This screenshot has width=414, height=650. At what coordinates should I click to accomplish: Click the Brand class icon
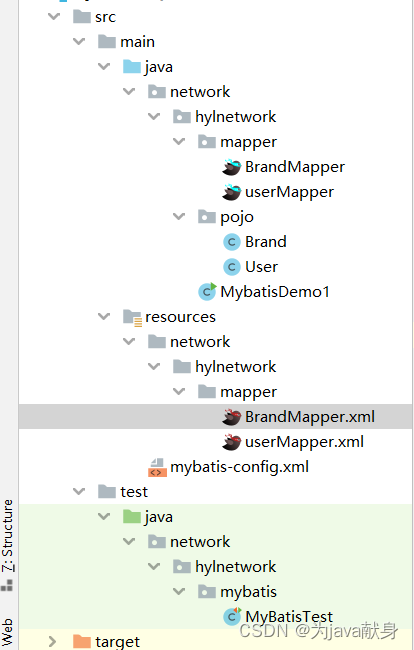click(x=232, y=242)
